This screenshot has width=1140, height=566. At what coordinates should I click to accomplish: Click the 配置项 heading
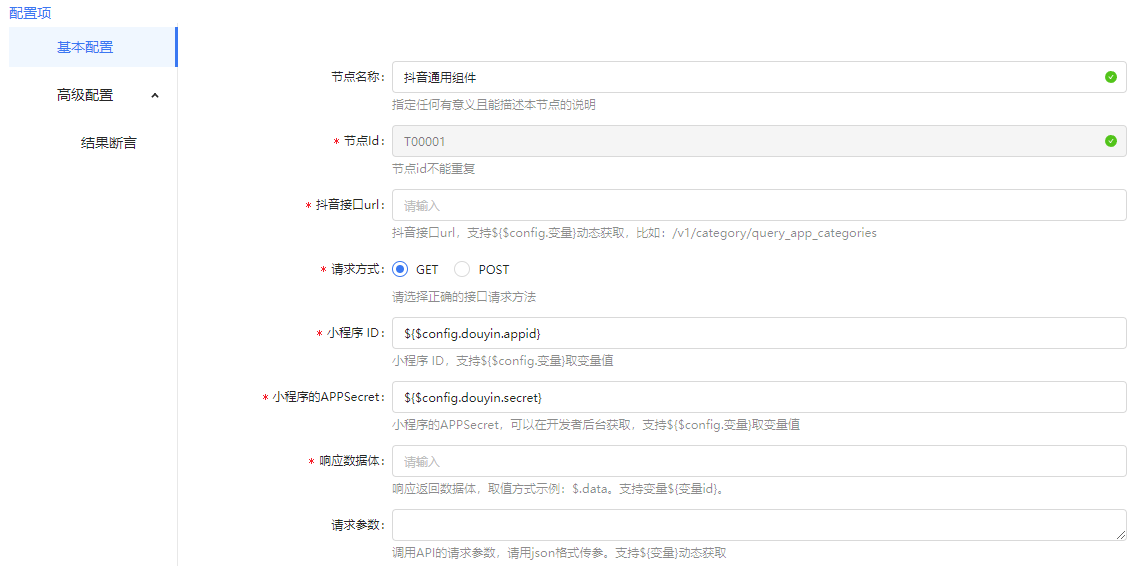coord(30,13)
